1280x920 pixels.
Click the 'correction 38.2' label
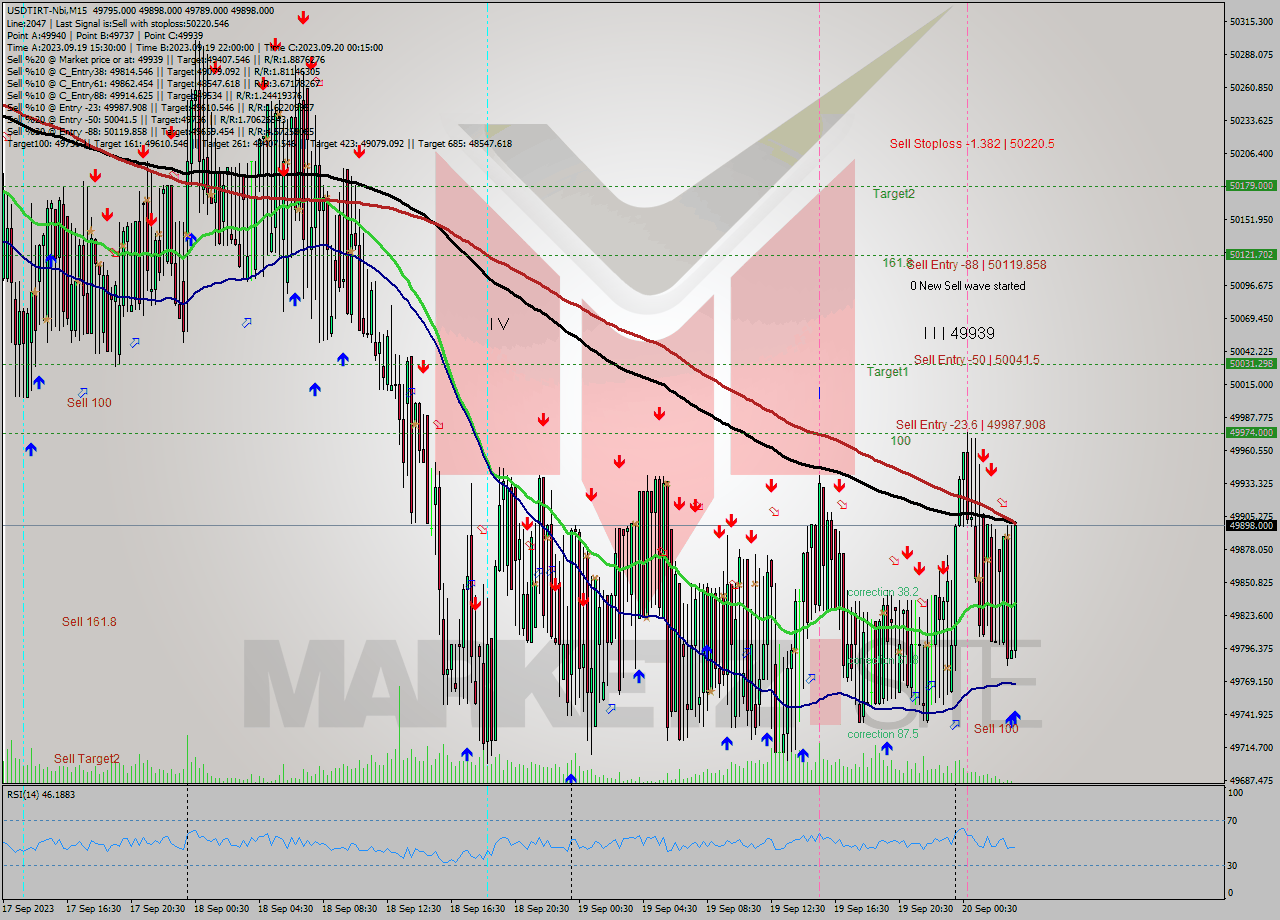(x=882, y=592)
